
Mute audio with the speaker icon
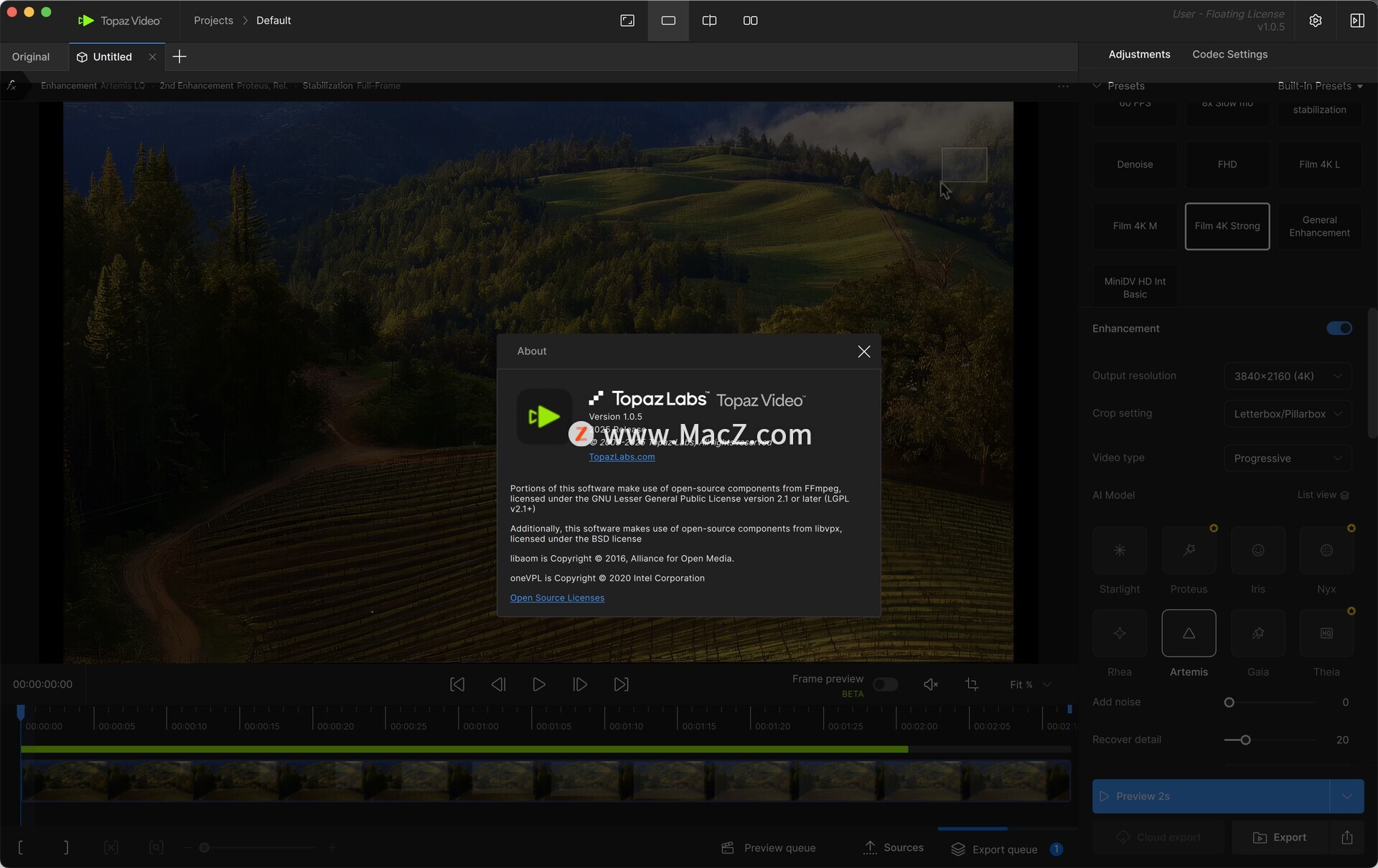[x=930, y=684]
